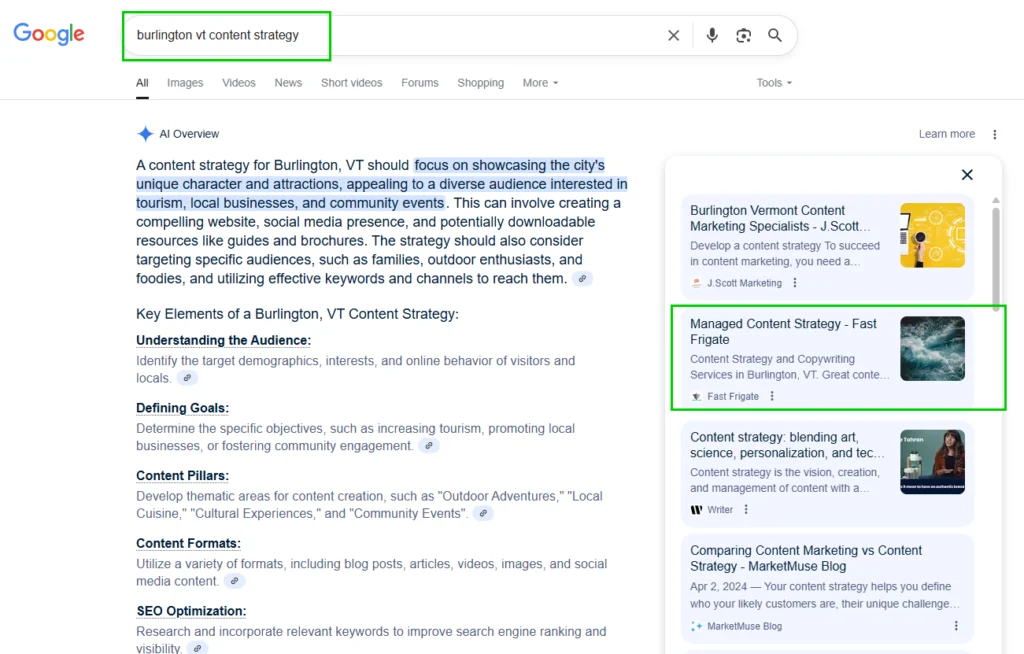Image resolution: width=1024 pixels, height=654 pixels.
Task: Start voice search with microphone icon
Action: [x=712, y=35]
